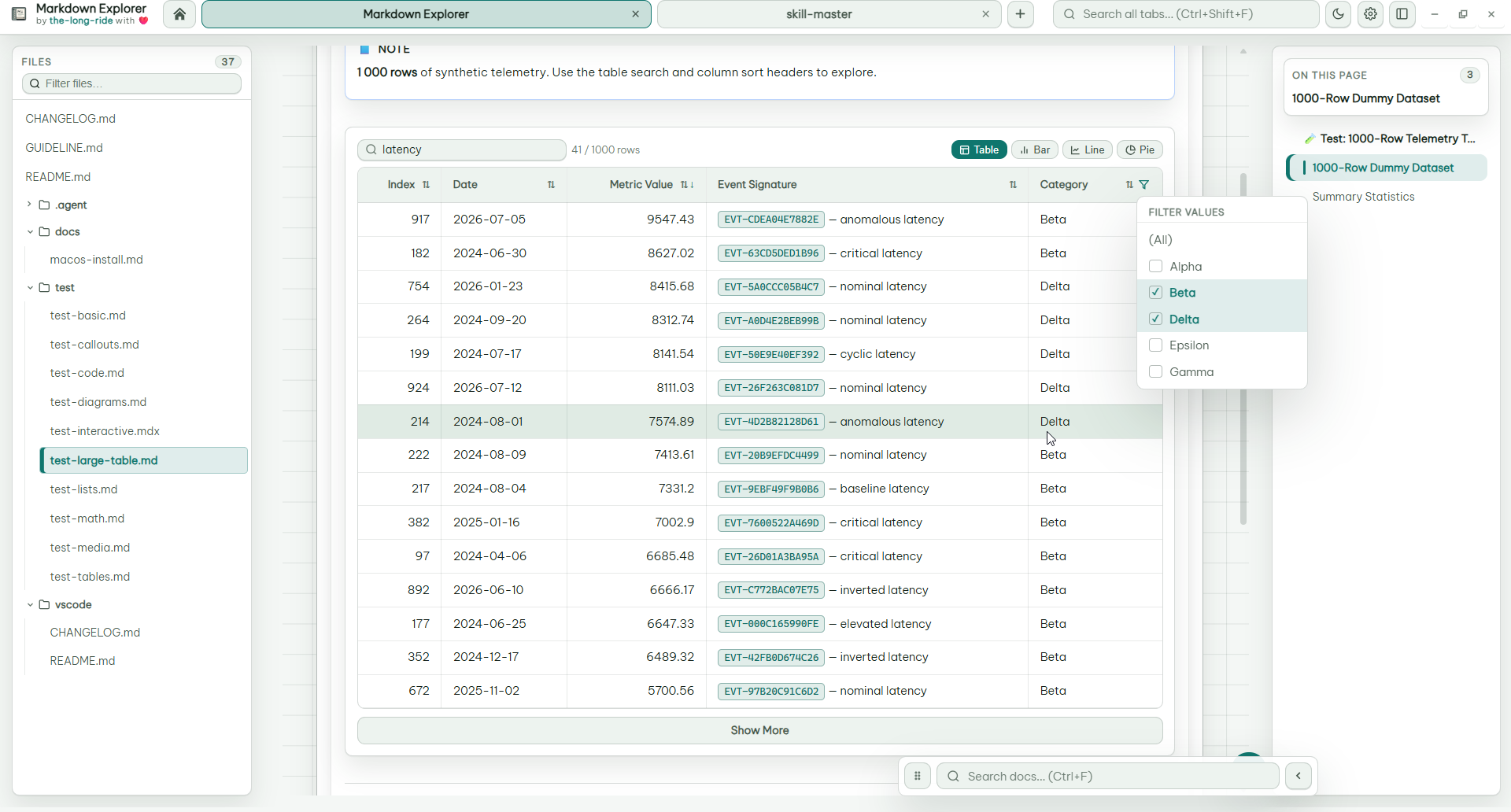Click the heart icon in header
The height and width of the screenshot is (812, 1511).
pos(143,21)
